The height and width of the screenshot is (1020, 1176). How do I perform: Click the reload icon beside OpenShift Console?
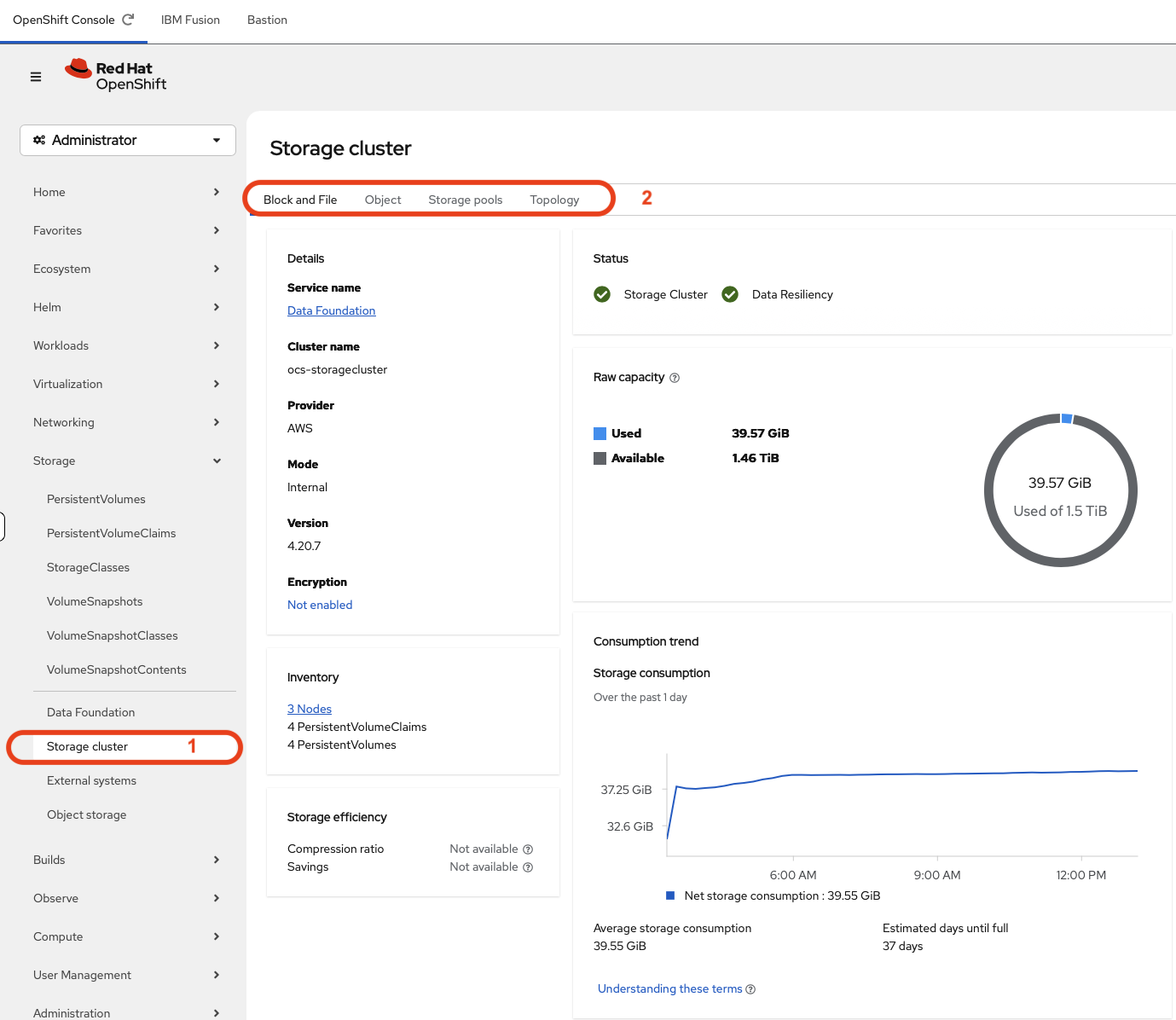(128, 20)
